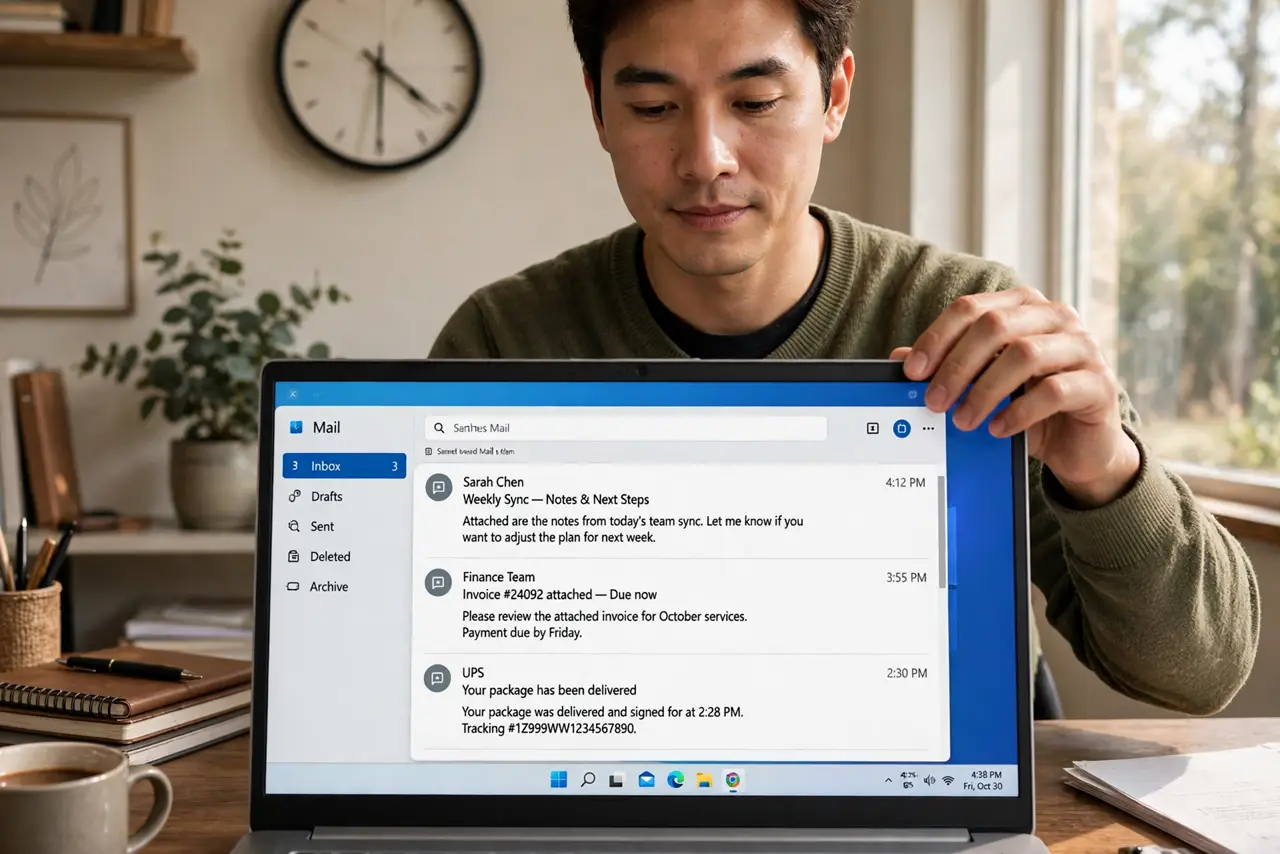Click the magnifier icon in the search box
The height and width of the screenshot is (854, 1280).
[439, 428]
